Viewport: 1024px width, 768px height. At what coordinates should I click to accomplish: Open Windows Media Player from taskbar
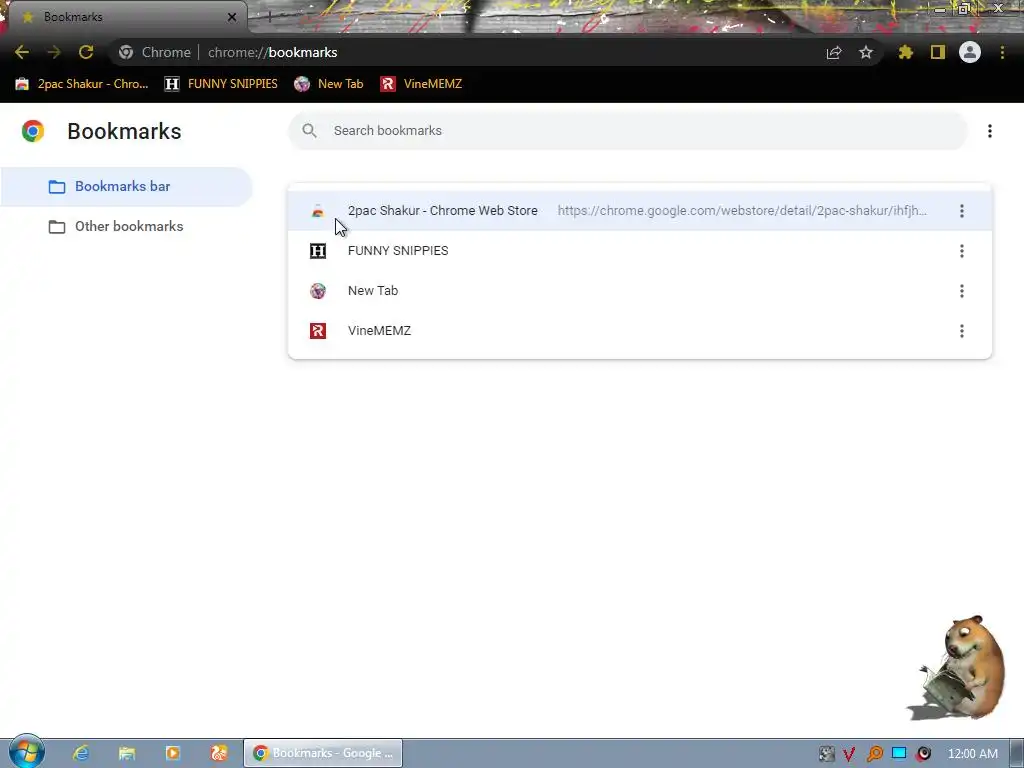(173, 753)
